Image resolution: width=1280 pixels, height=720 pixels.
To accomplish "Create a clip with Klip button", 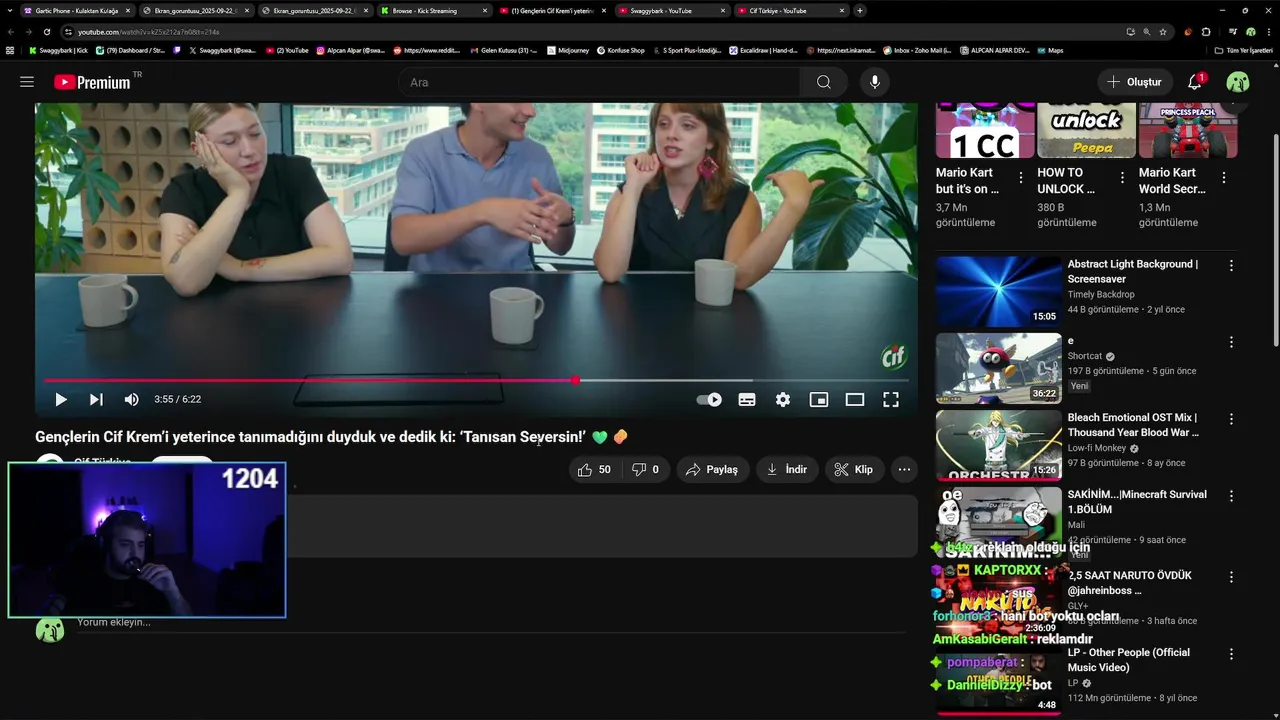I will (x=854, y=469).
